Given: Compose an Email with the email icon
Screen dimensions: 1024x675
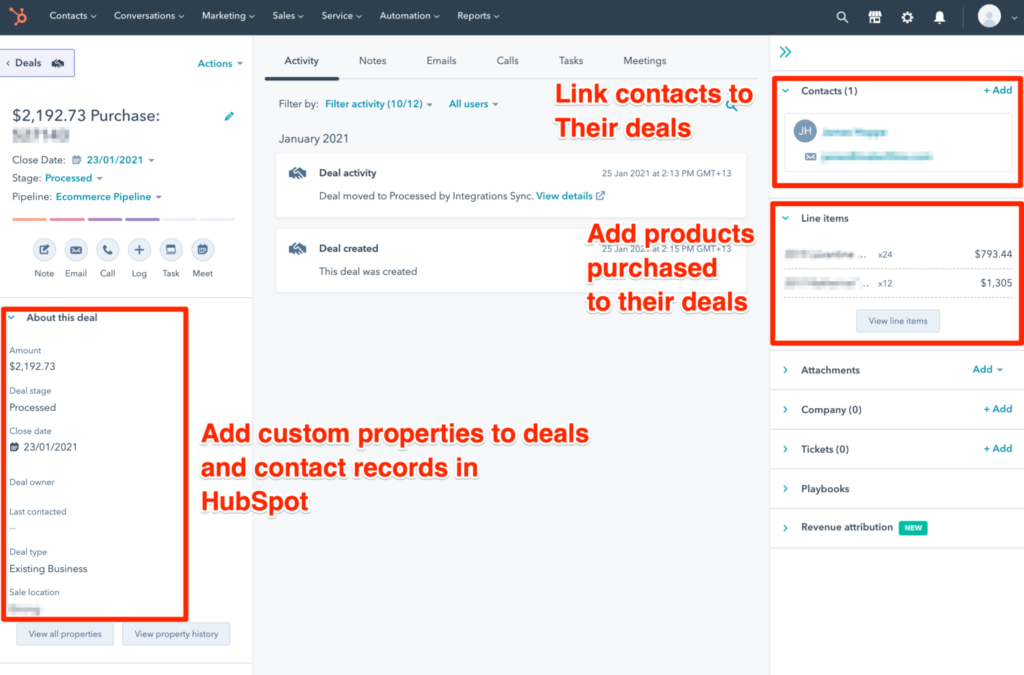Looking at the screenshot, I should (x=76, y=249).
